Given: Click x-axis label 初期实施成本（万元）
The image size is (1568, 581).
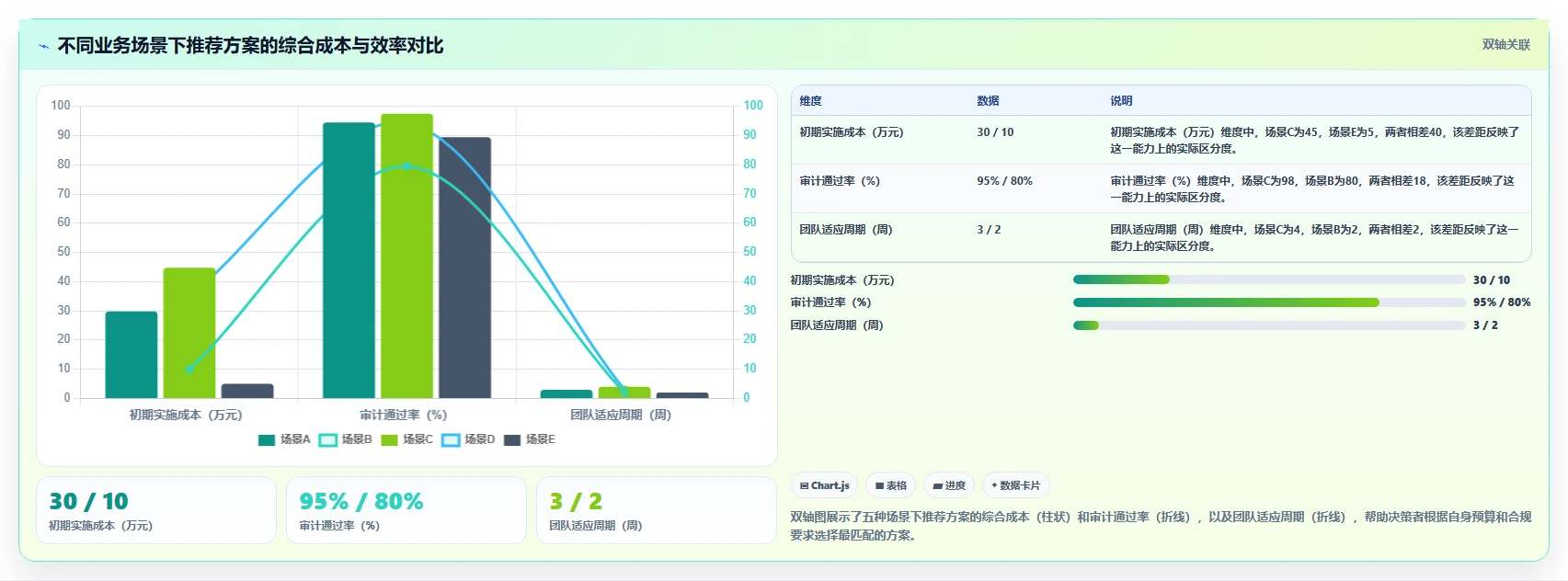Looking at the screenshot, I should click(186, 415).
